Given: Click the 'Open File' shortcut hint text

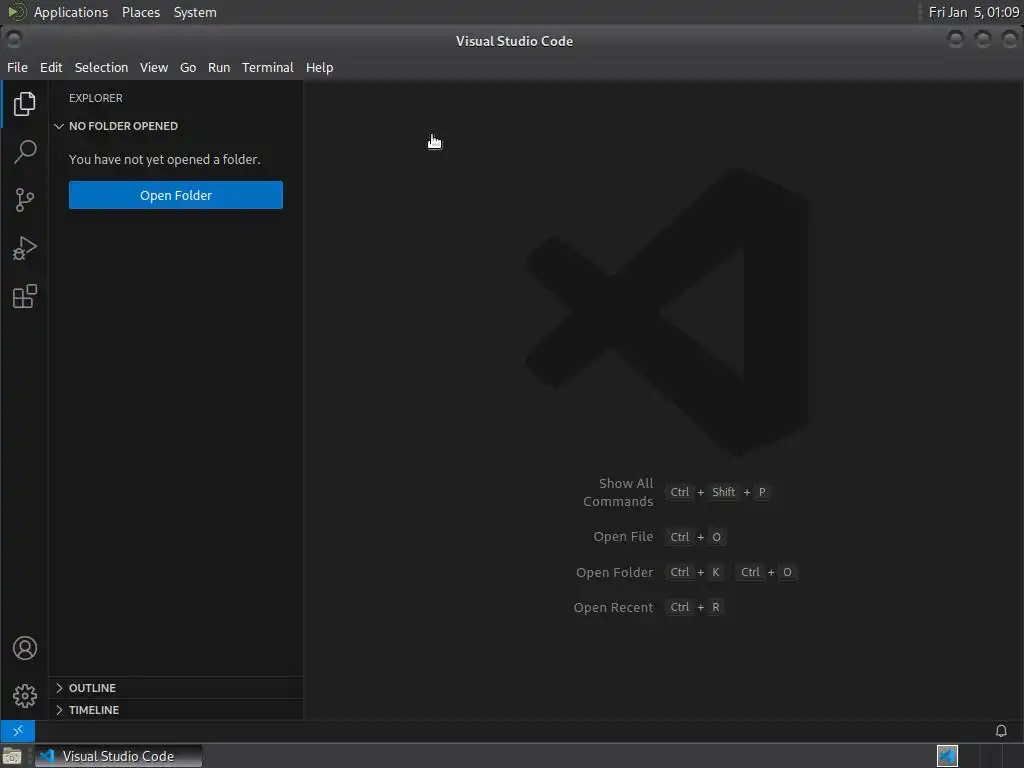Looking at the screenshot, I should coord(623,536).
